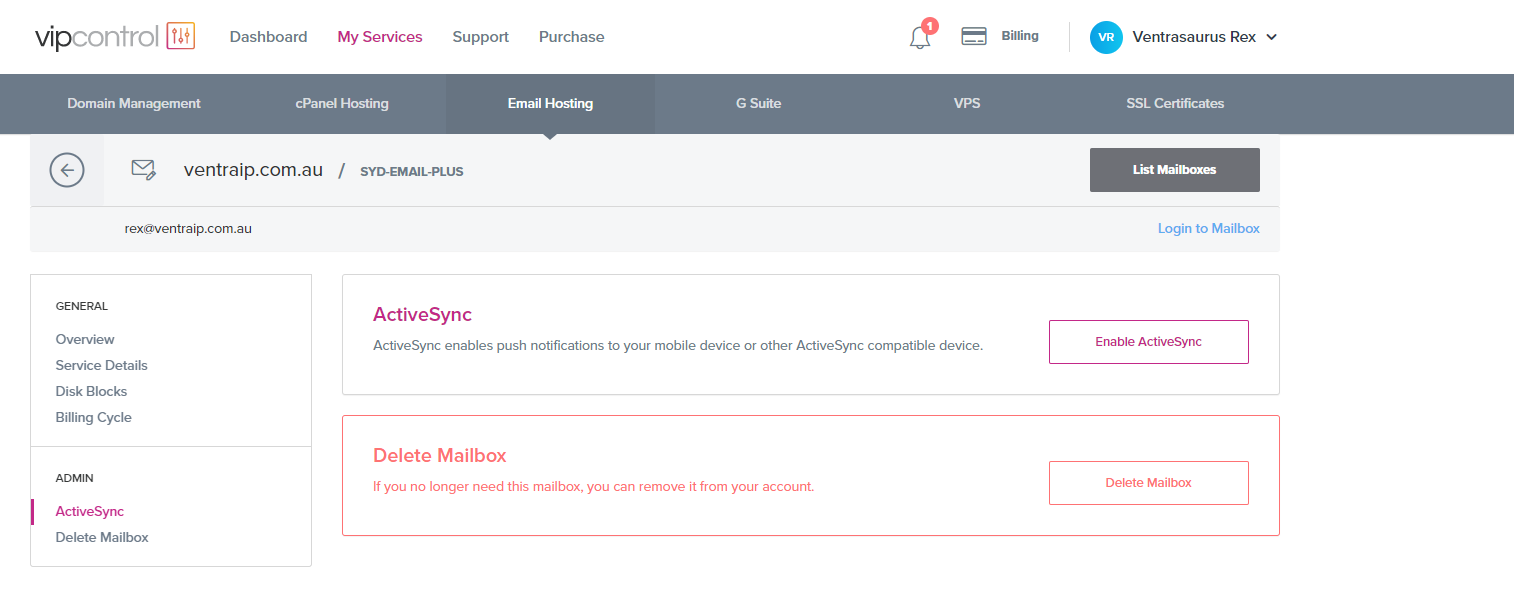Click Enable ActiveSync button
The image size is (1514, 610).
tap(1149, 342)
